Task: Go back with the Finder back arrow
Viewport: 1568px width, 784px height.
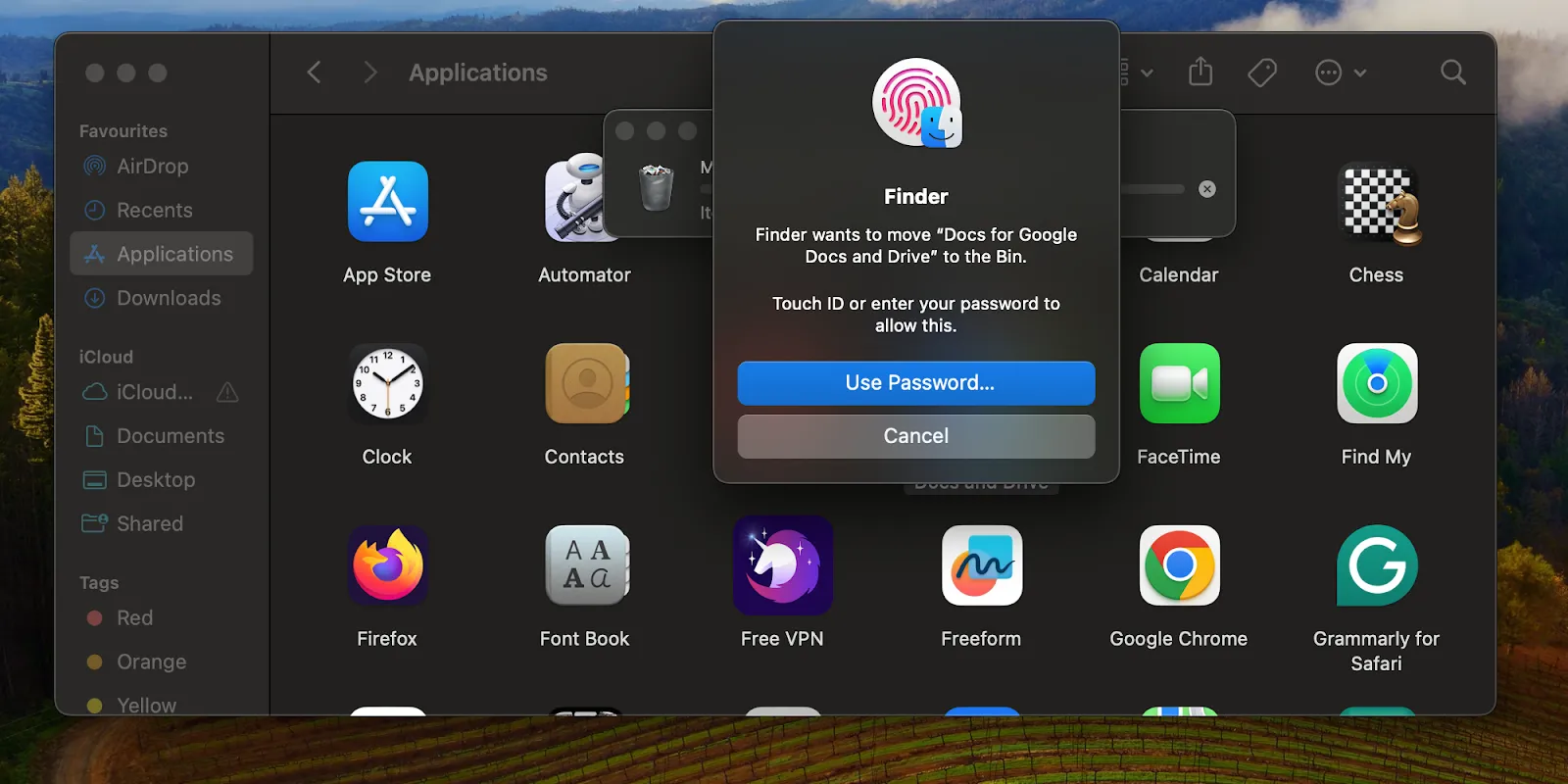Action: click(x=315, y=73)
